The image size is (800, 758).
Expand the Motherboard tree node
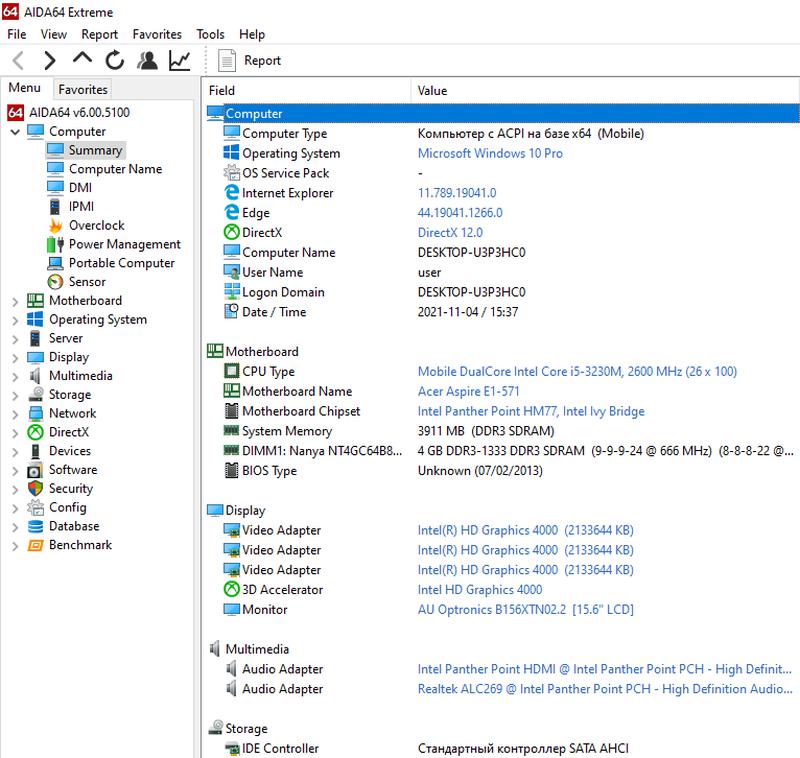tap(14, 301)
